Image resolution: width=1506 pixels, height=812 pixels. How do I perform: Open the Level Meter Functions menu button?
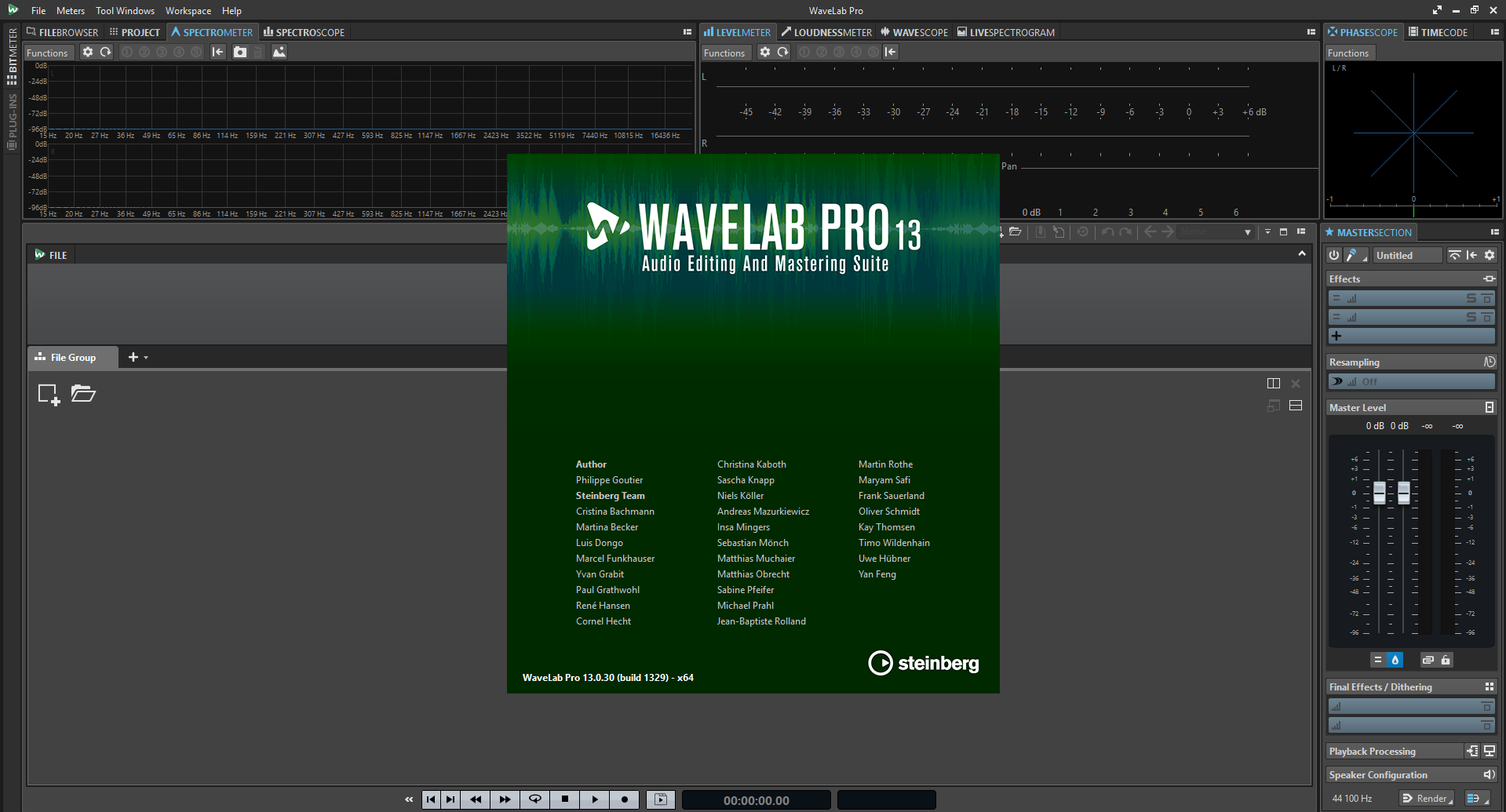(x=724, y=53)
